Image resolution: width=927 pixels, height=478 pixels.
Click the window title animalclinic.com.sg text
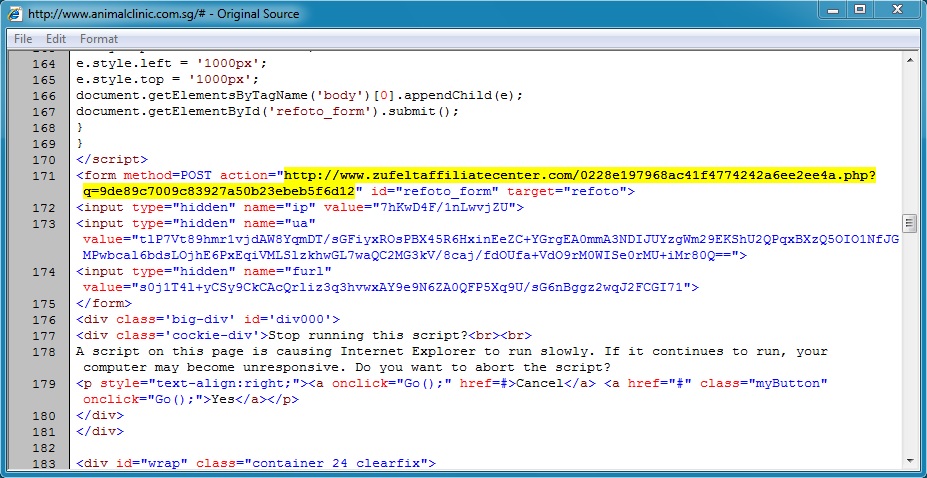tap(163, 14)
